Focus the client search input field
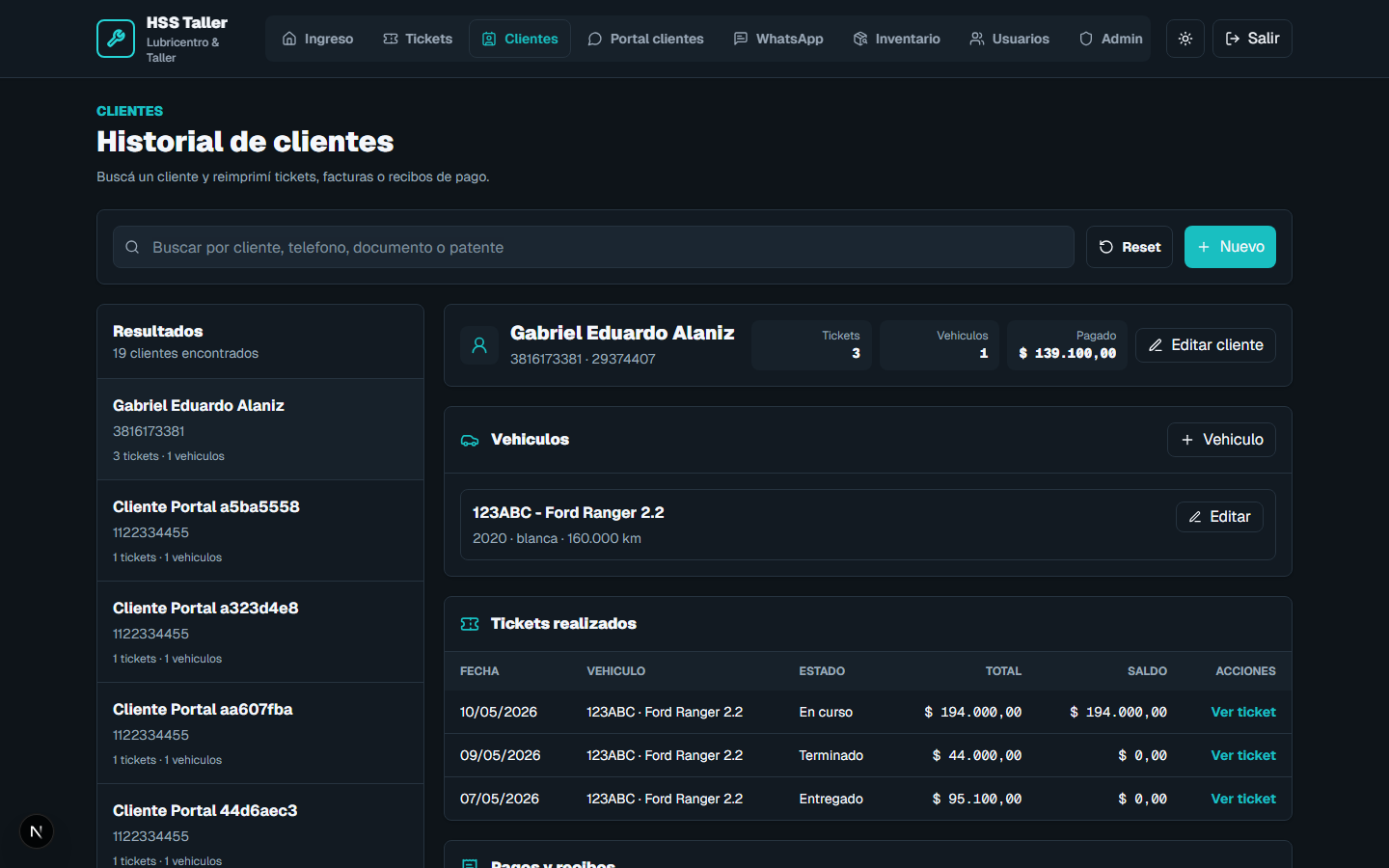This screenshot has width=1389, height=868. (x=593, y=247)
